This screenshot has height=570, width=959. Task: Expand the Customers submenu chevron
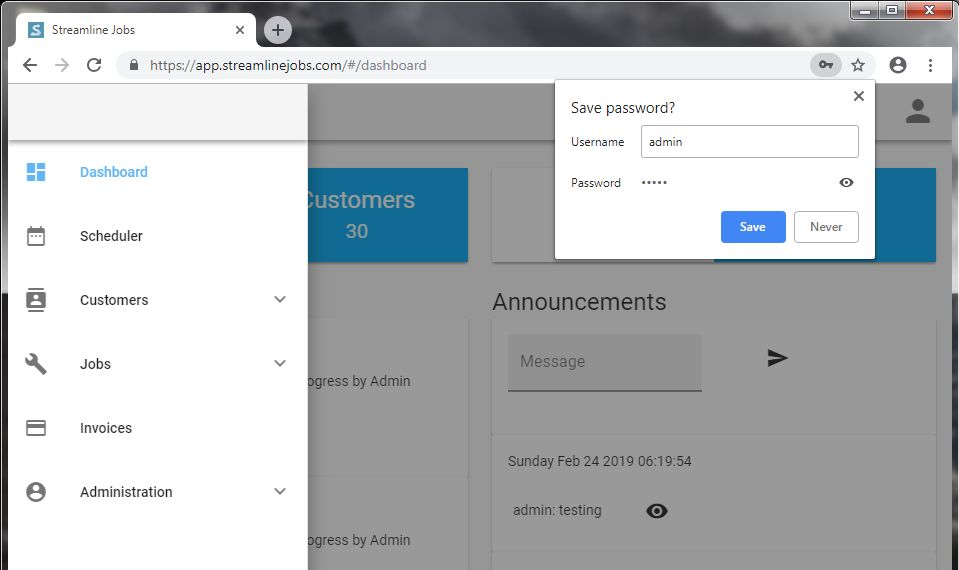click(280, 300)
